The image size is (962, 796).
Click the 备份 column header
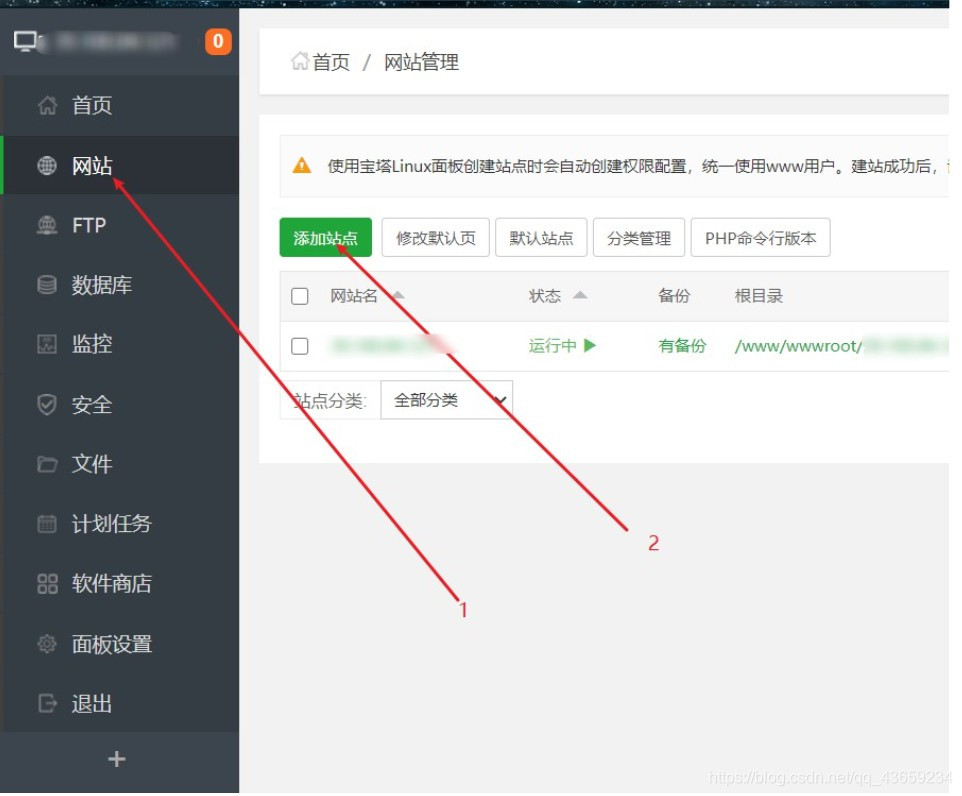(674, 296)
